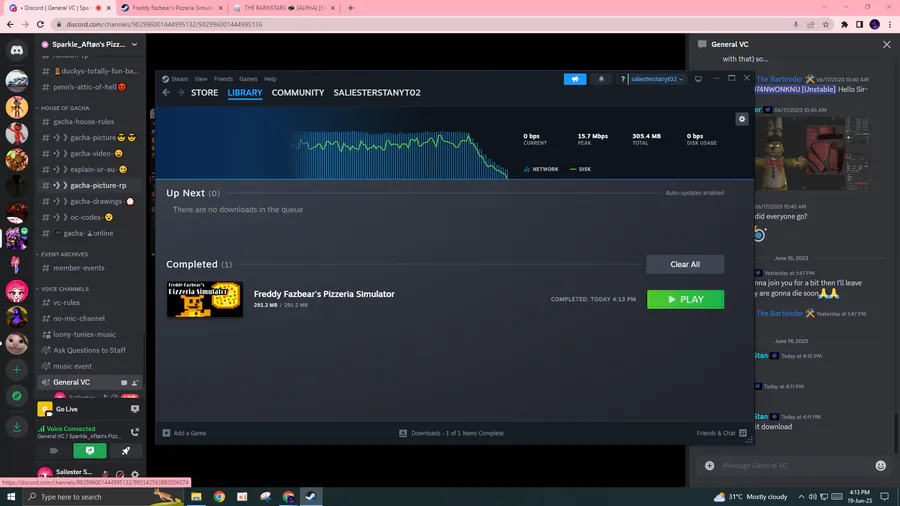The width and height of the screenshot is (900, 506).
Task: Open Help menu in Steam
Action: [x=270, y=79]
